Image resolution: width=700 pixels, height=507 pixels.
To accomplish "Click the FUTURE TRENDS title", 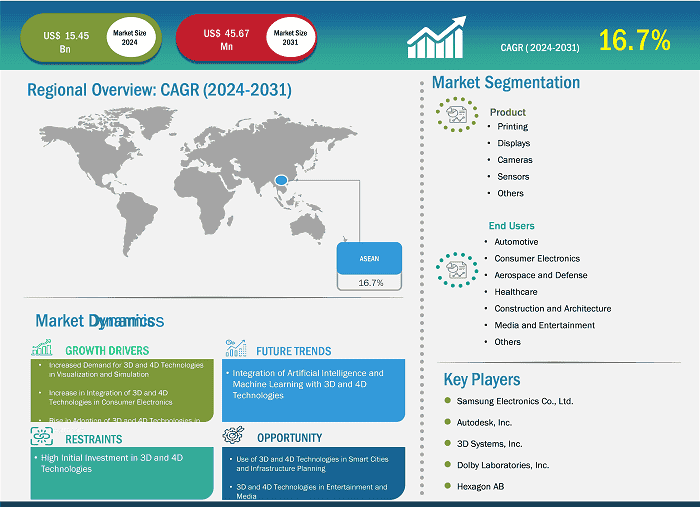I will point(293,351).
